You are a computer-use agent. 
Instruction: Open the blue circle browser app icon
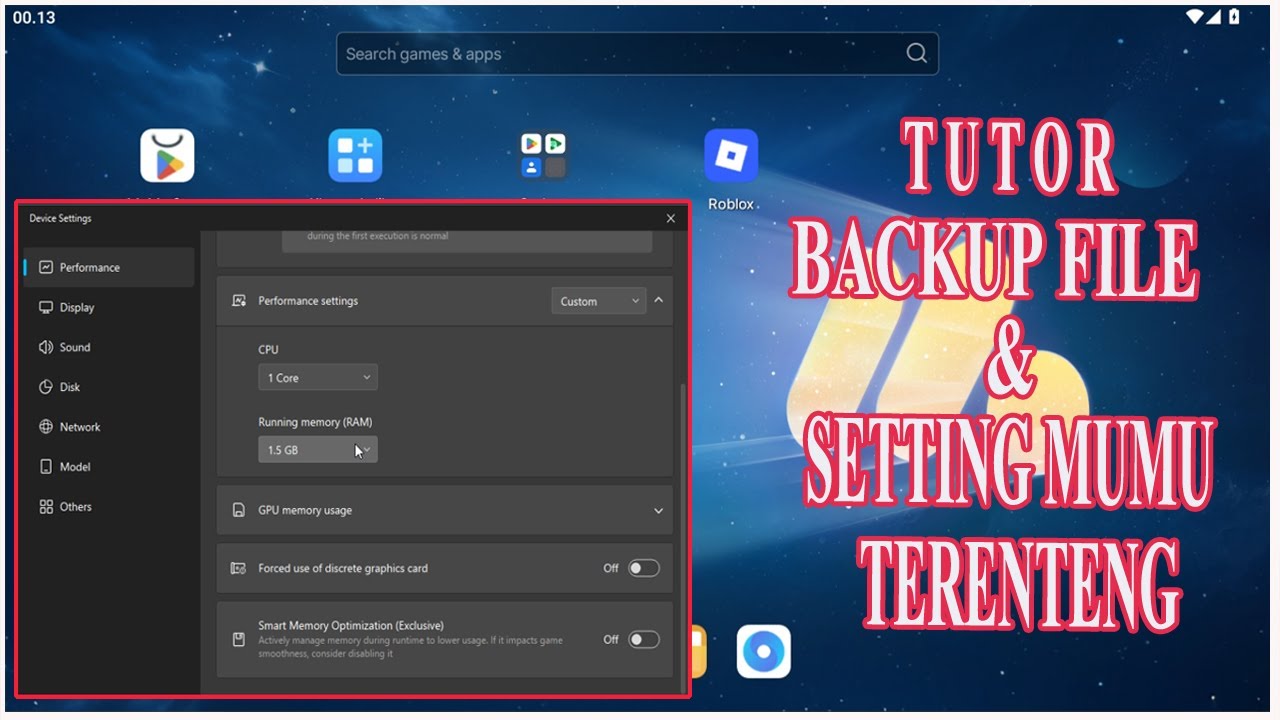pos(764,652)
